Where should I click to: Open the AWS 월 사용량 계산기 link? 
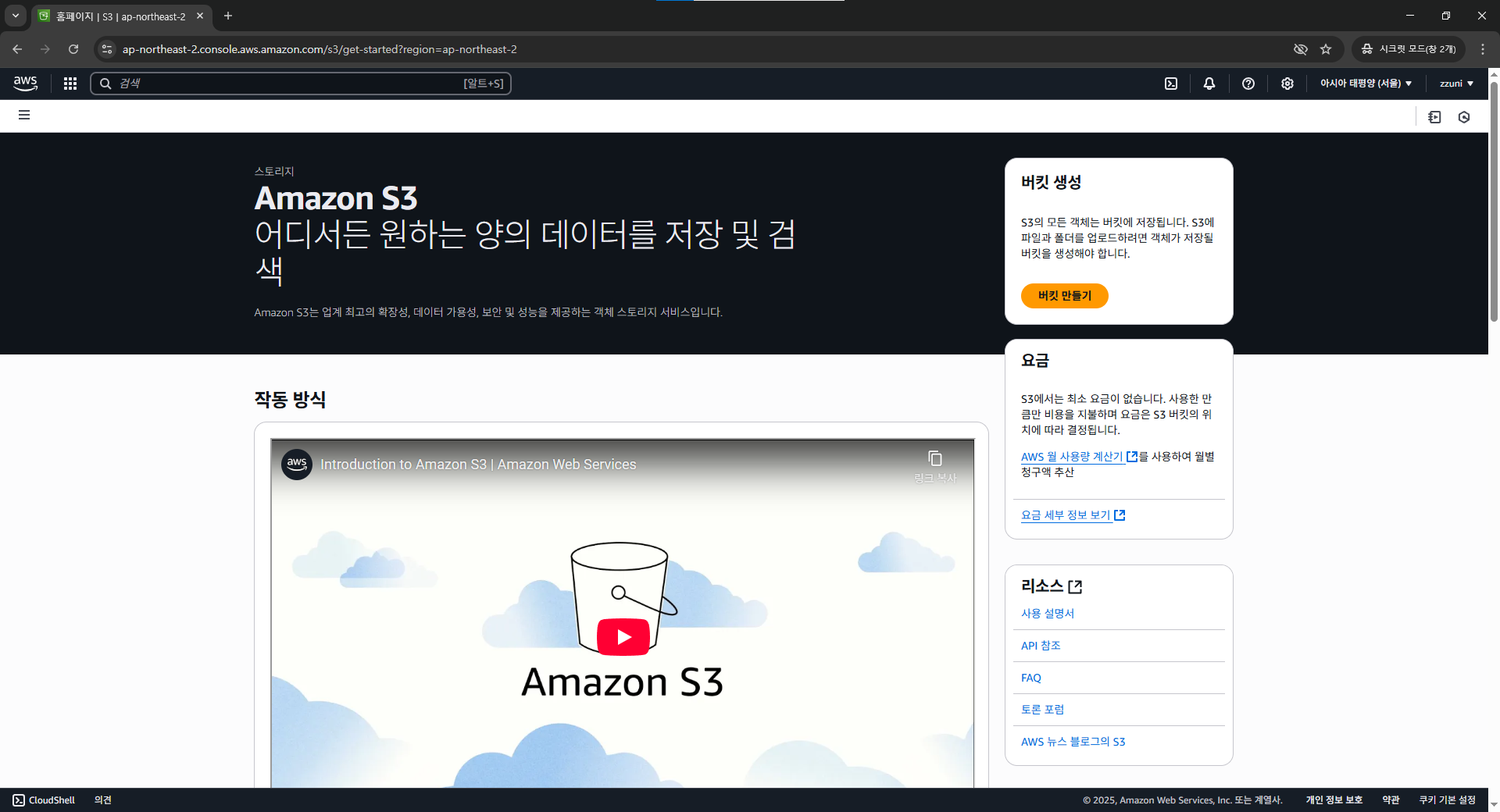point(1079,457)
